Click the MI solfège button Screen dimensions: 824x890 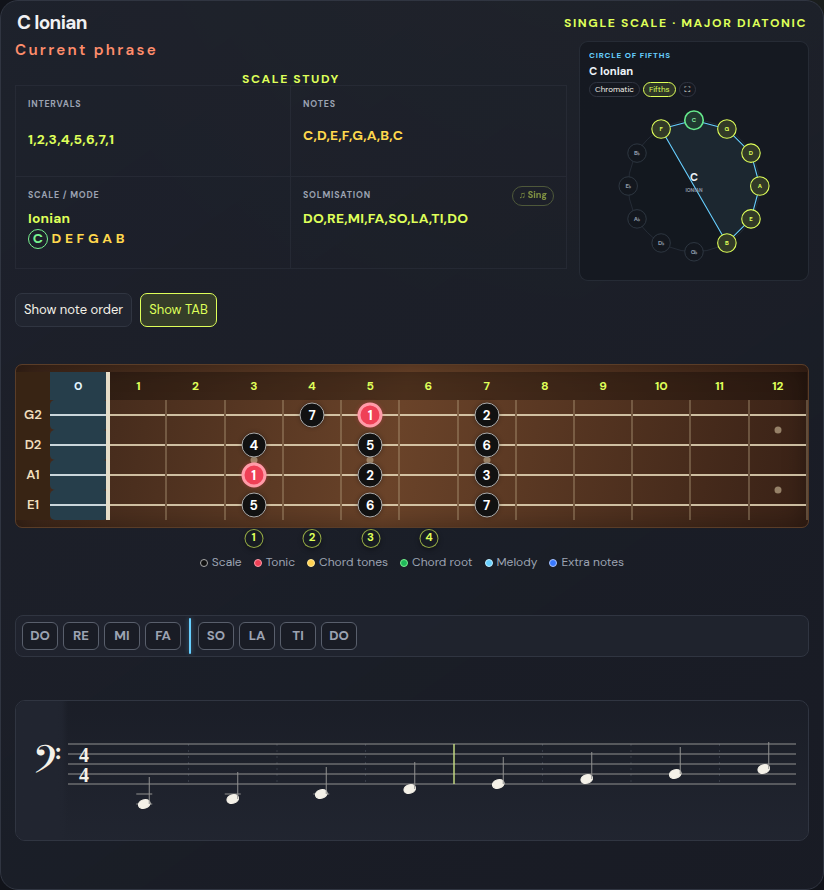coord(122,636)
